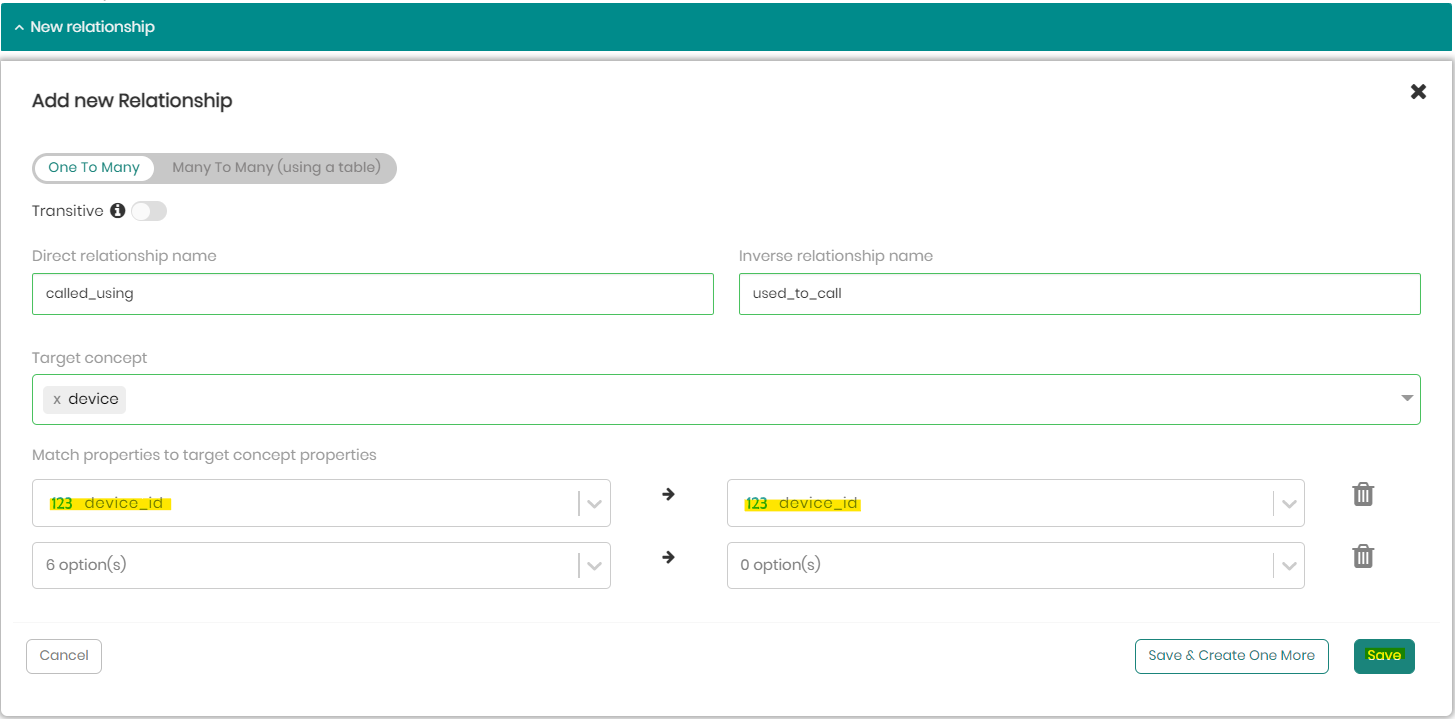Click the Transitive info icon

click(x=117, y=211)
